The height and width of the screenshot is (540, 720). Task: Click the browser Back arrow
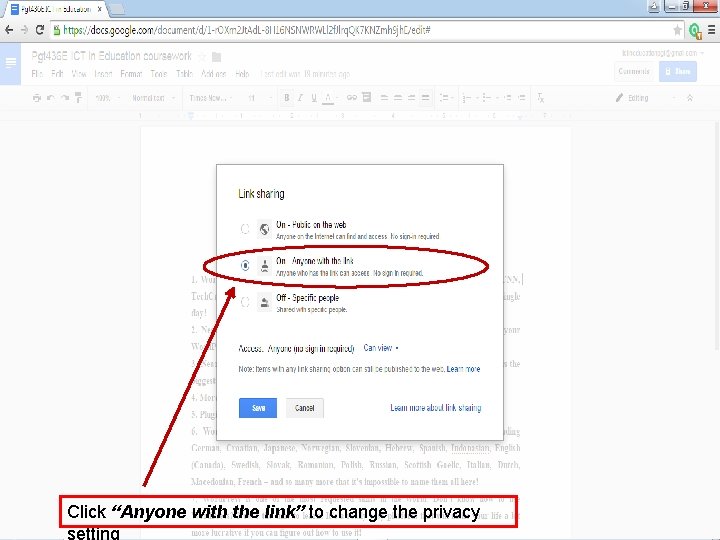(9, 30)
